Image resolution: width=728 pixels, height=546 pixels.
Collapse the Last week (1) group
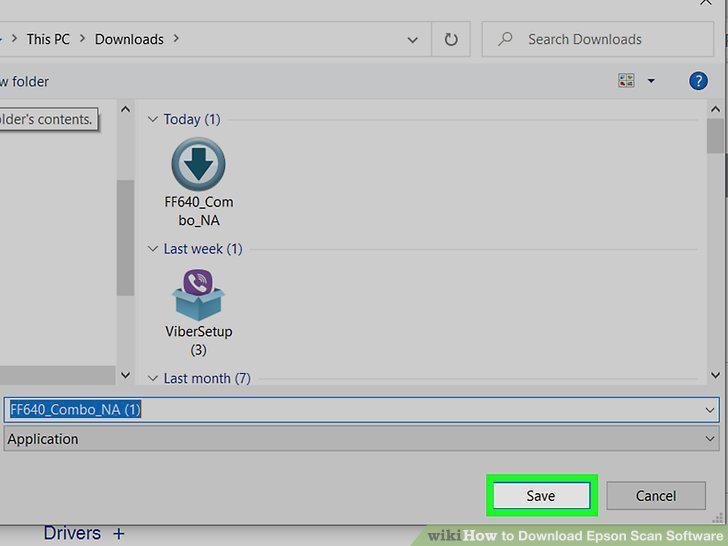point(152,249)
